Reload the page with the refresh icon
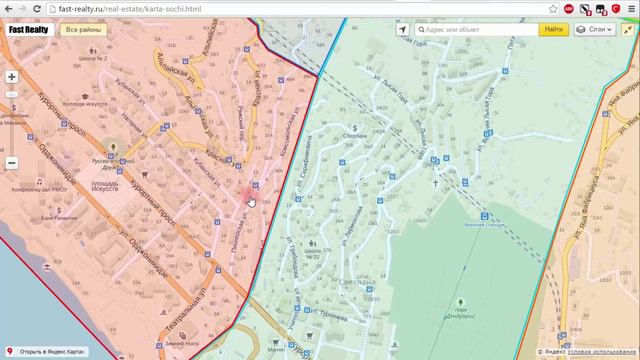The image size is (640, 360). tap(37, 9)
